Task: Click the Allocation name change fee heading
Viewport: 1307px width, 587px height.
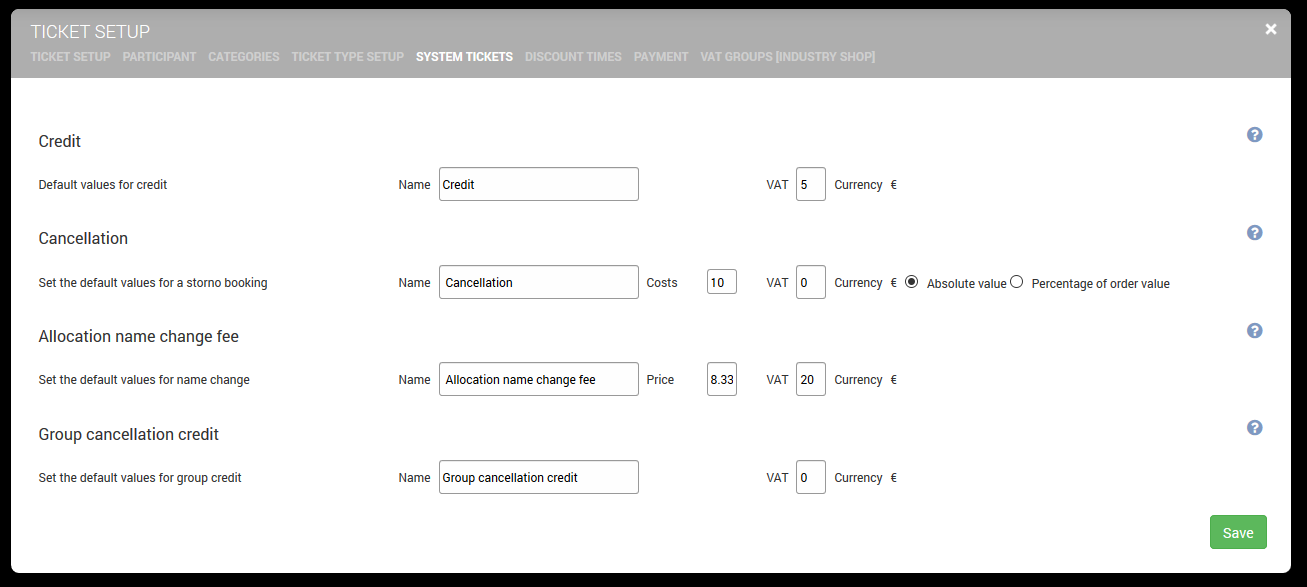Action: click(139, 337)
